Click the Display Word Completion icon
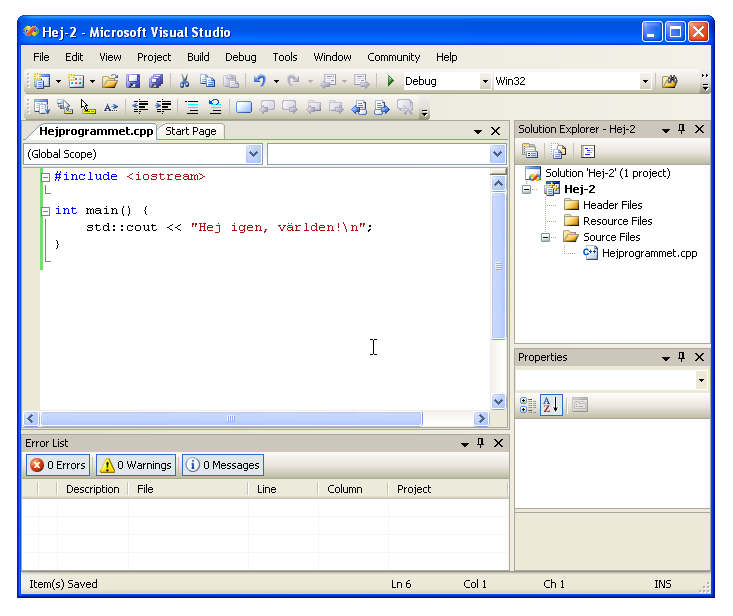 click(x=111, y=107)
